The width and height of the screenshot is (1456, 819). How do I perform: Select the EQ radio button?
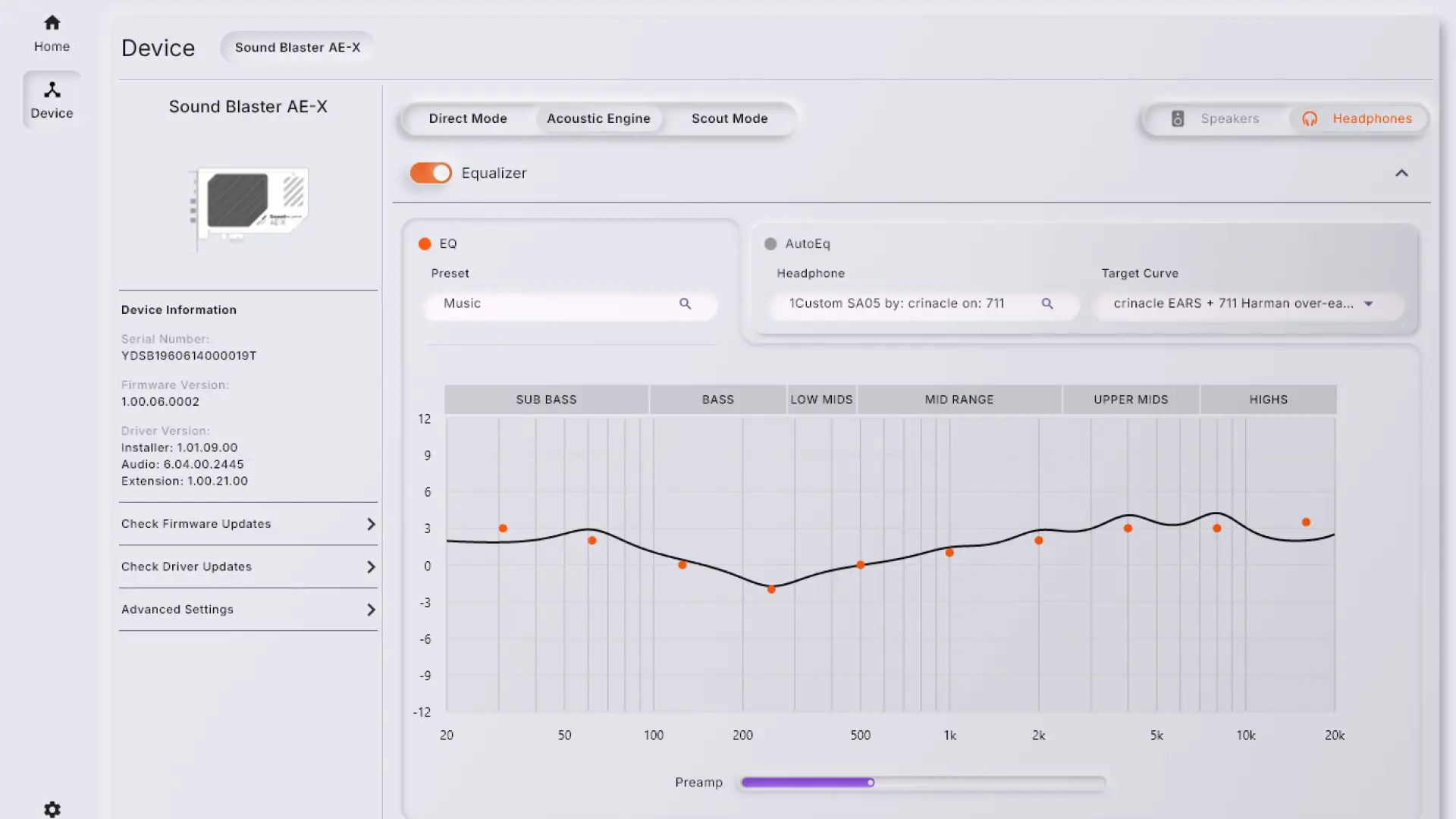pos(425,243)
